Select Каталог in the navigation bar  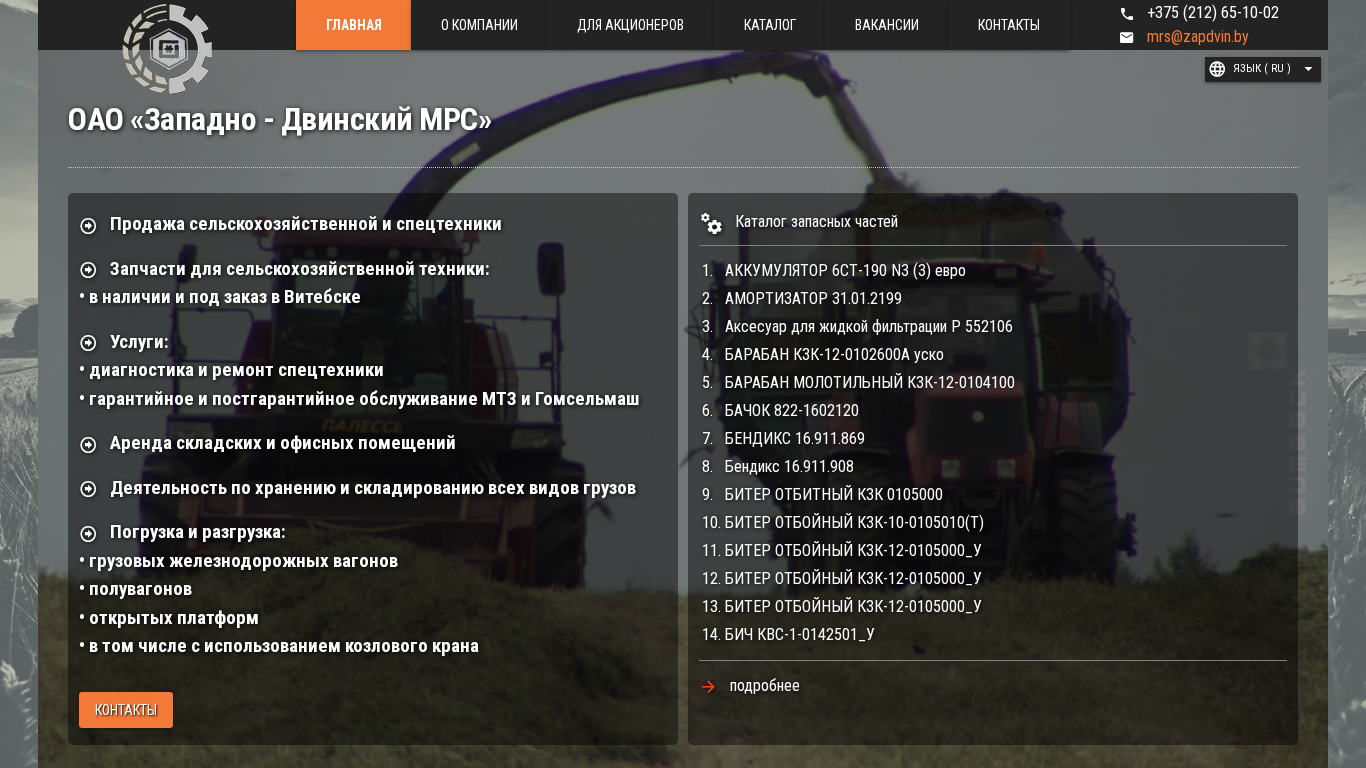(769, 25)
